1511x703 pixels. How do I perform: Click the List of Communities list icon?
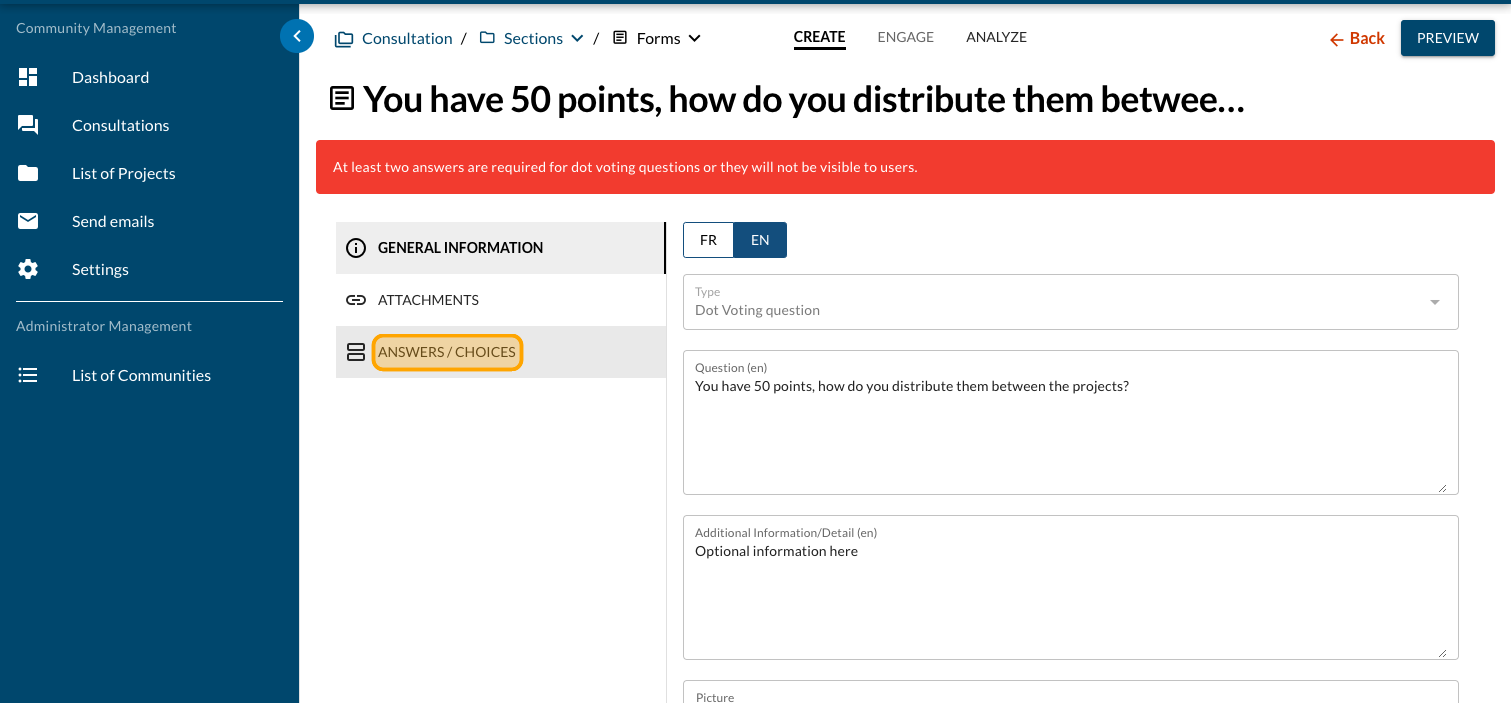click(x=28, y=375)
